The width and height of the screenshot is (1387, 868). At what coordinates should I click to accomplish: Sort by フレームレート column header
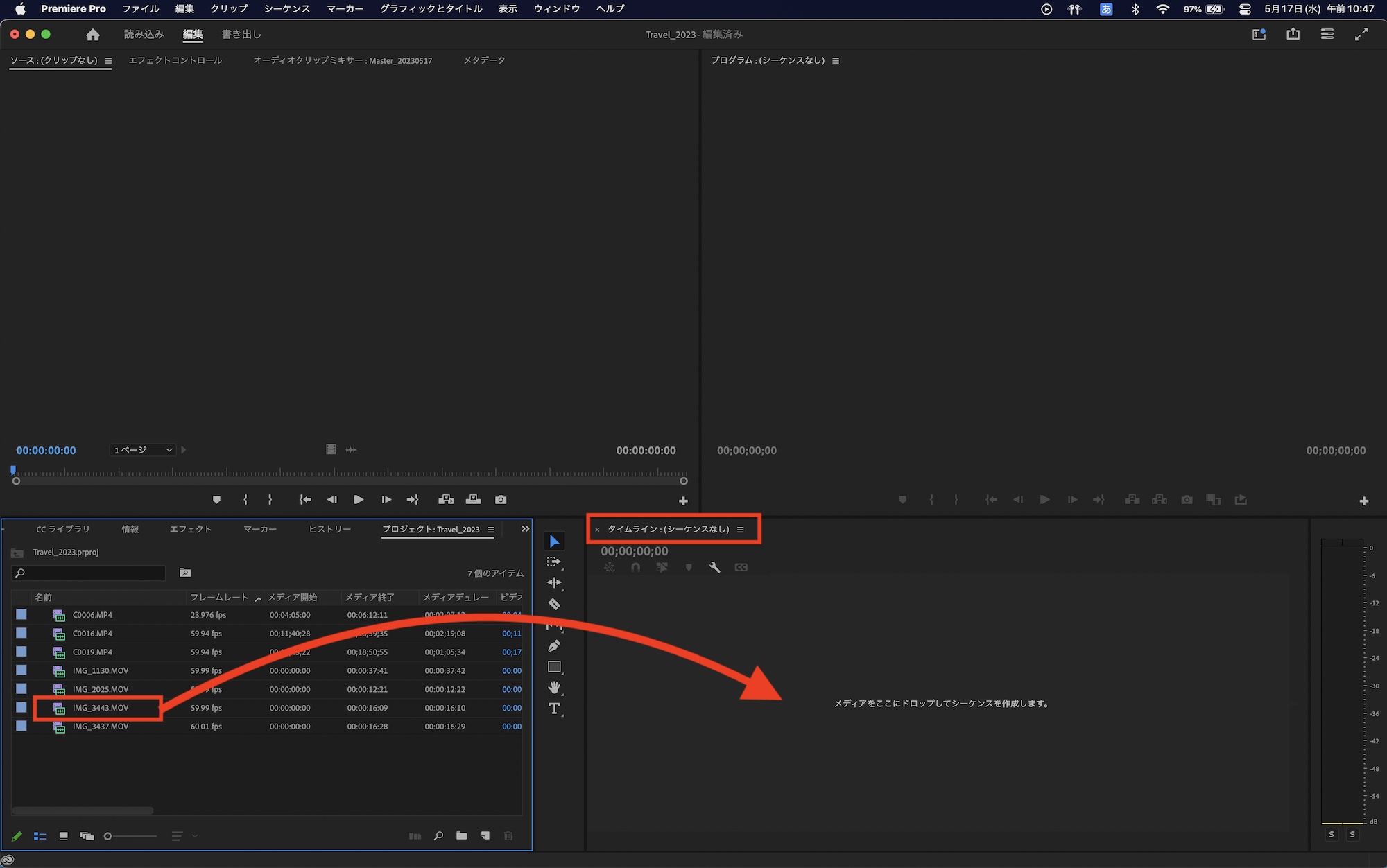point(219,597)
